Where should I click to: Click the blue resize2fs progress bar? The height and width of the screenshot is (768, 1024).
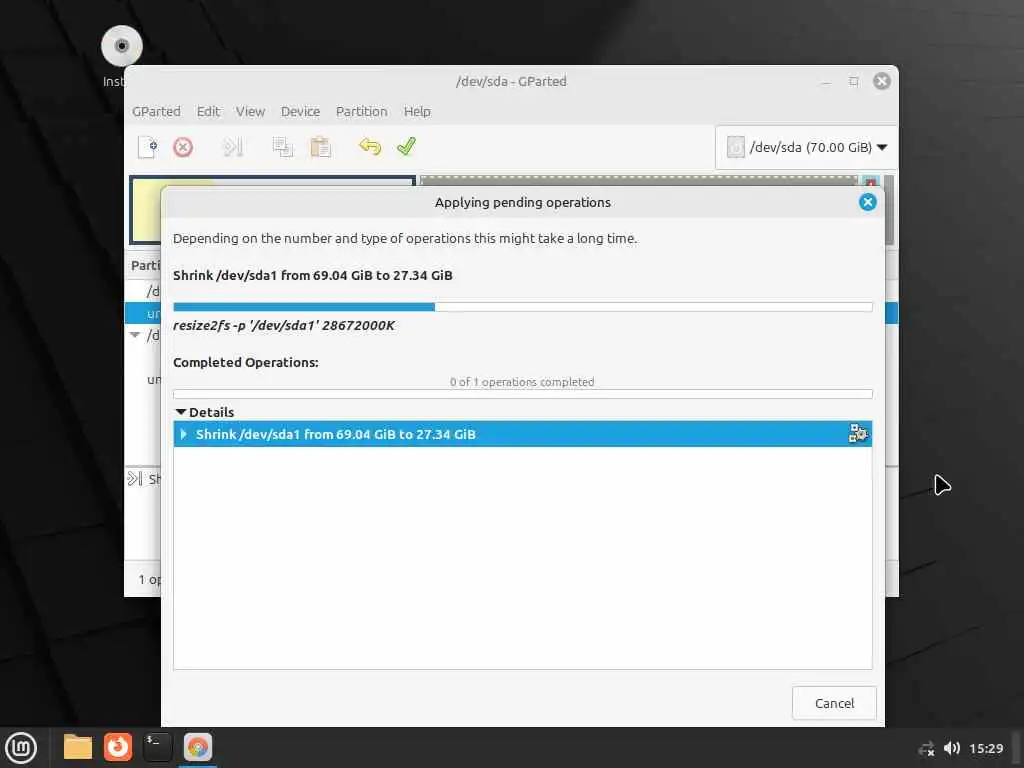pyautogui.click(x=522, y=307)
